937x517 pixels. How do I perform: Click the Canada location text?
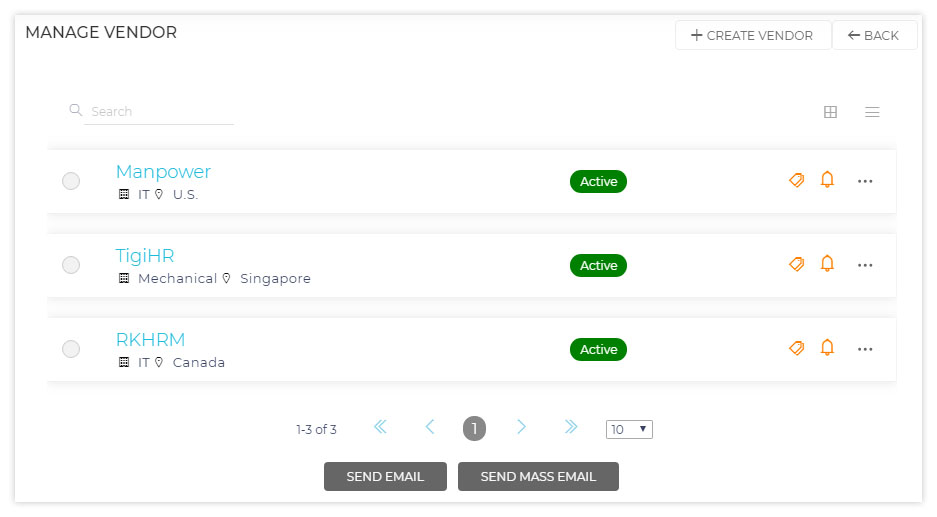click(x=199, y=362)
